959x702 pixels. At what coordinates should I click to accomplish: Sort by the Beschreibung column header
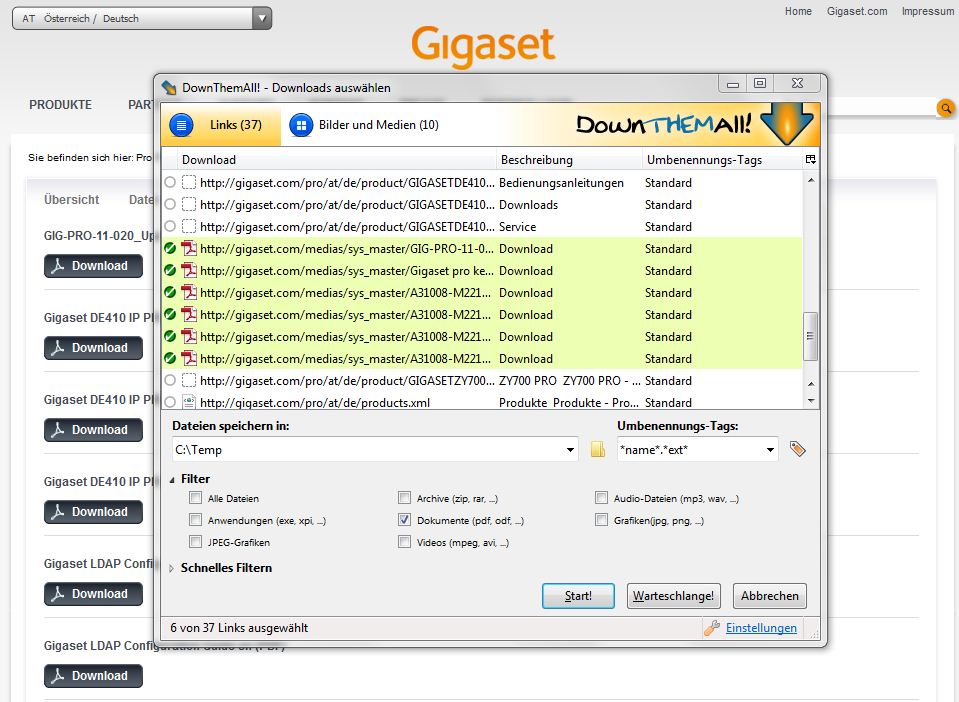click(569, 160)
